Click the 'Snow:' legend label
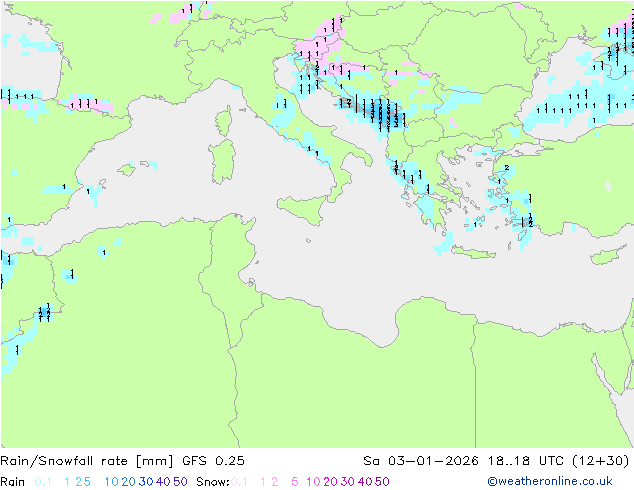The height and width of the screenshot is (490, 634). [213, 482]
